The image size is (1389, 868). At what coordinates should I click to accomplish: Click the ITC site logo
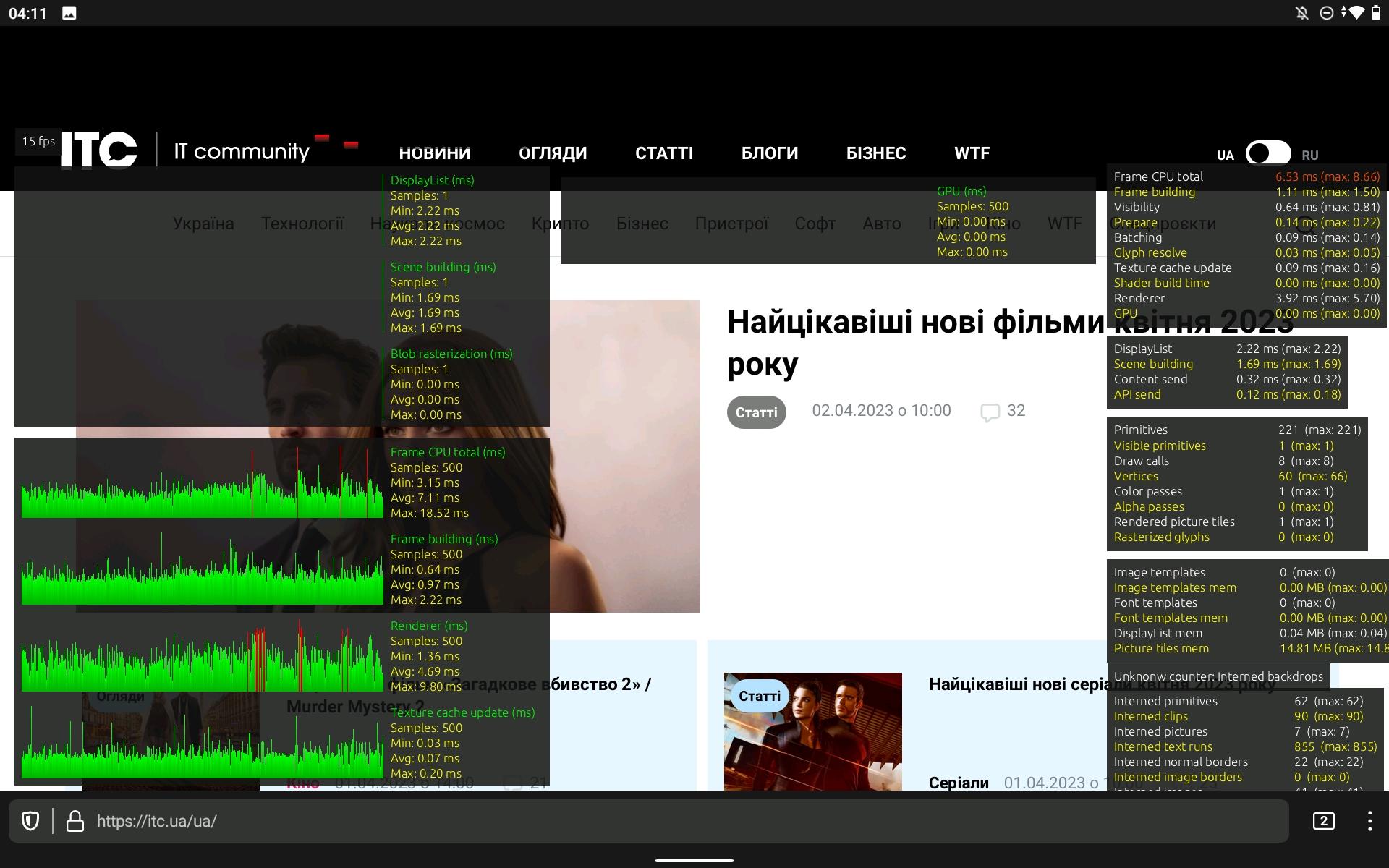[x=100, y=150]
